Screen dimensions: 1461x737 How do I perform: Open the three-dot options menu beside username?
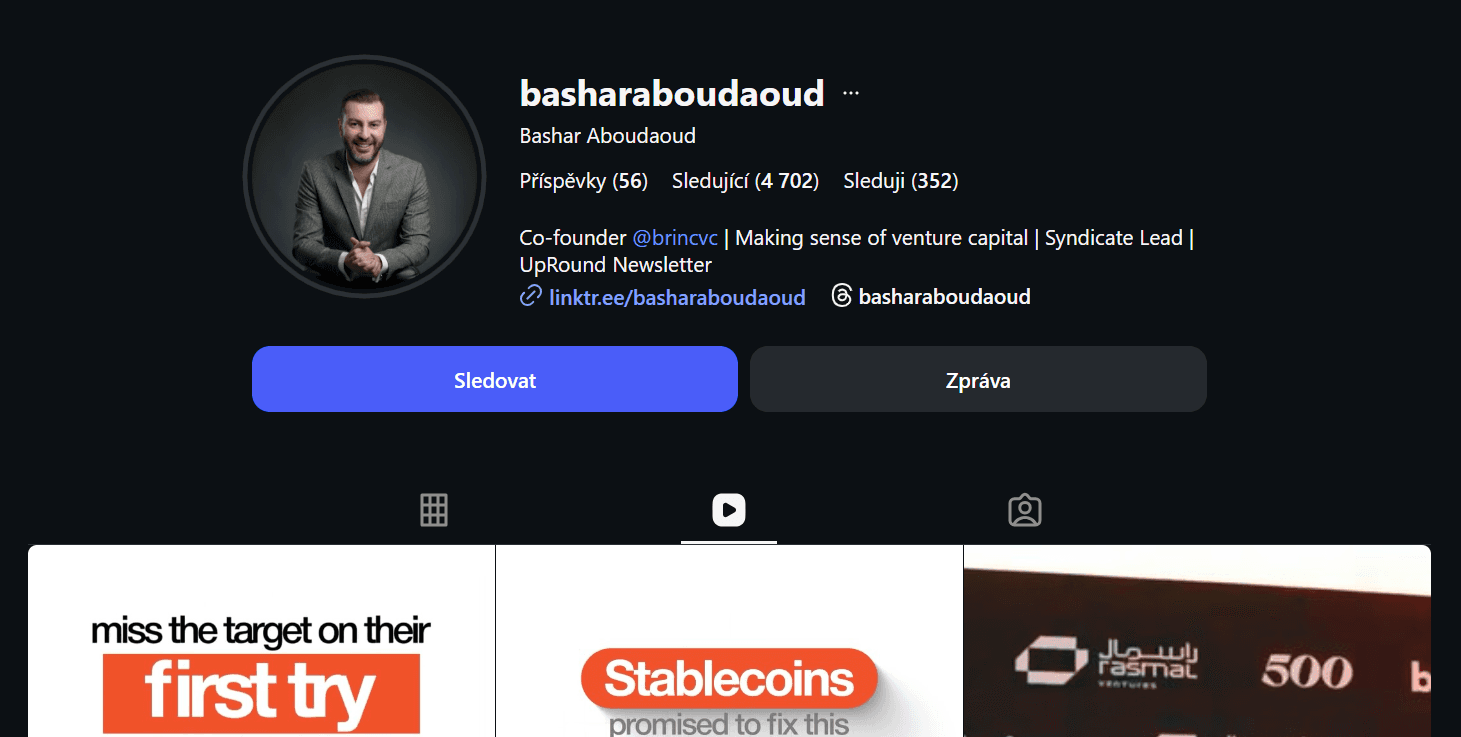tap(851, 93)
